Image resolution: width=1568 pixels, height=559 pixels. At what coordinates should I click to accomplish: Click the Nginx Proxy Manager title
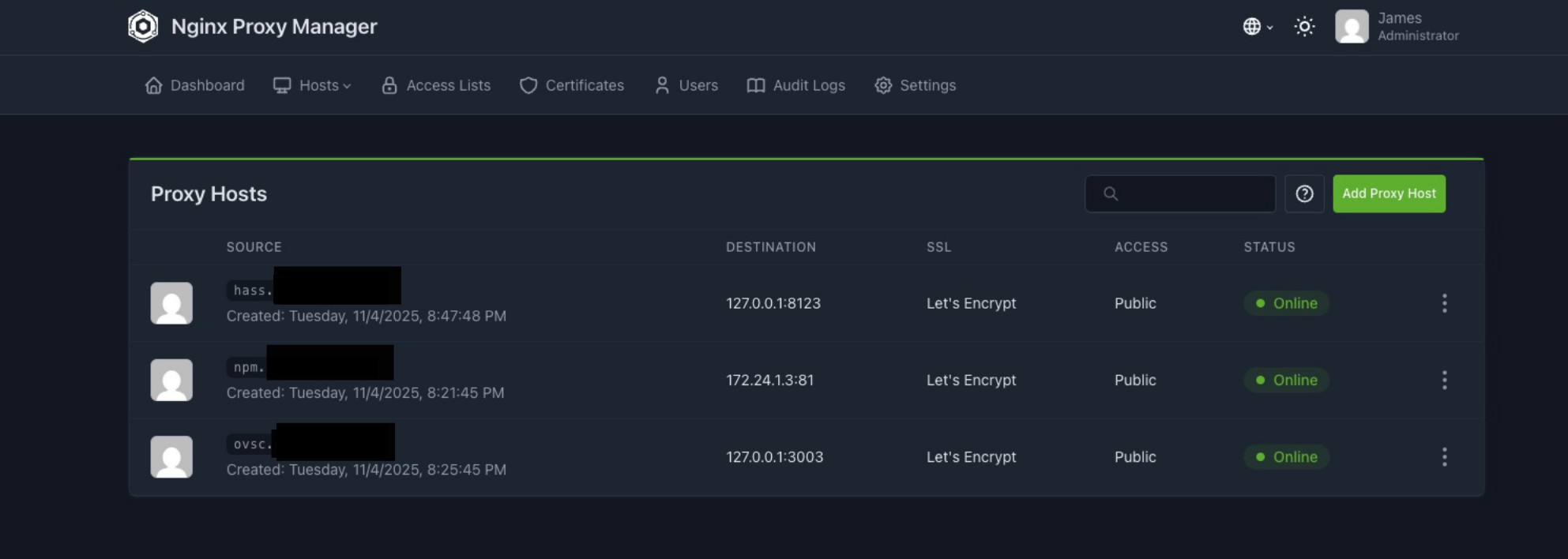274,27
